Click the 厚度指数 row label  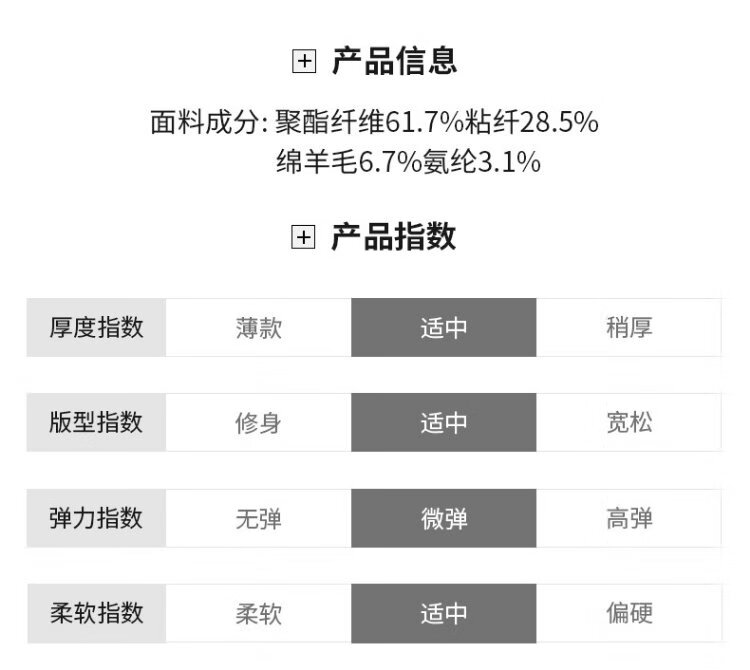point(96,327)
